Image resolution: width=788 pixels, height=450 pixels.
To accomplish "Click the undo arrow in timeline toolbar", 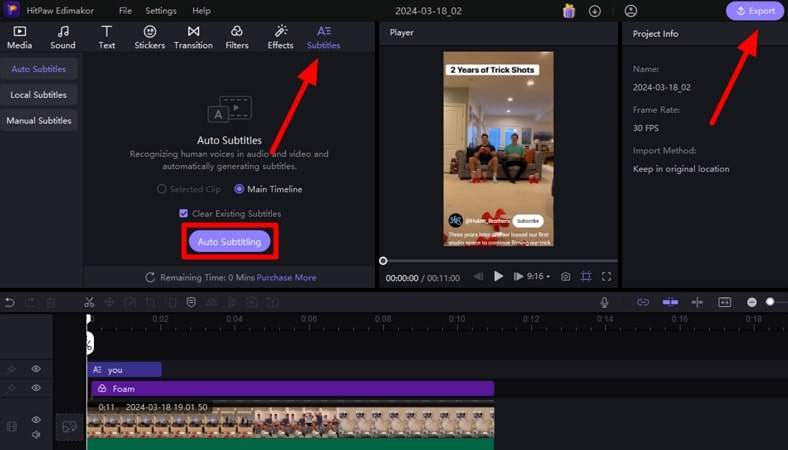I will coord(10,302).
